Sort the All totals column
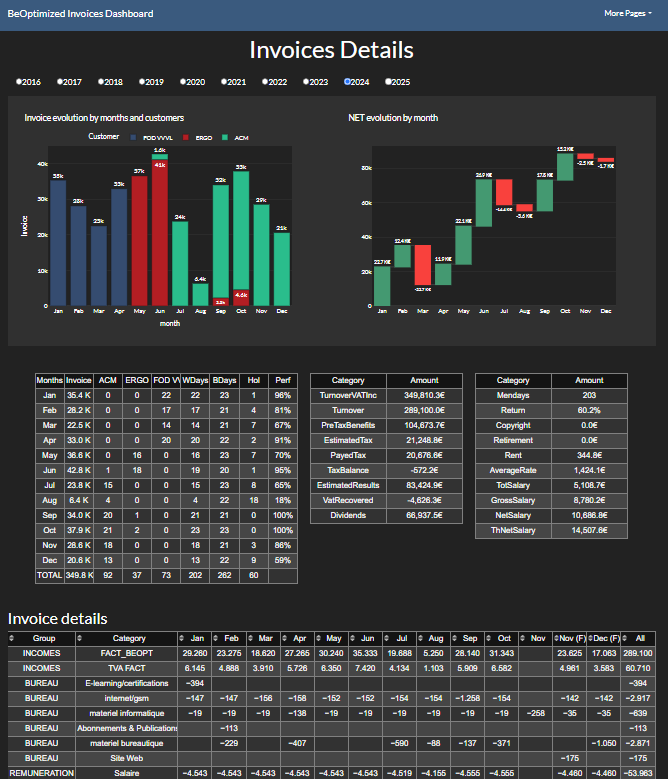 pos(624,637)
